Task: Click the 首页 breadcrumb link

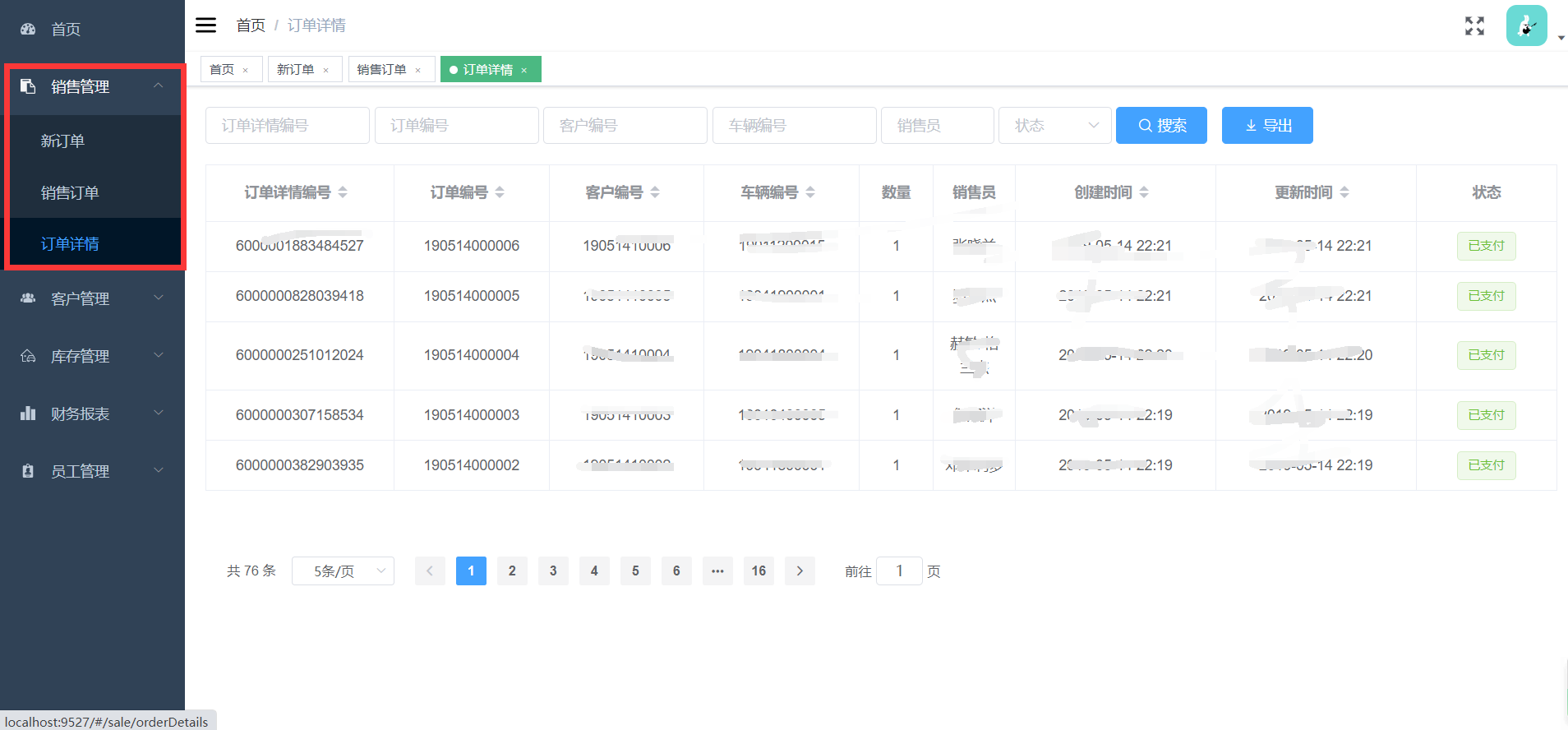Action: pos(251,25)
